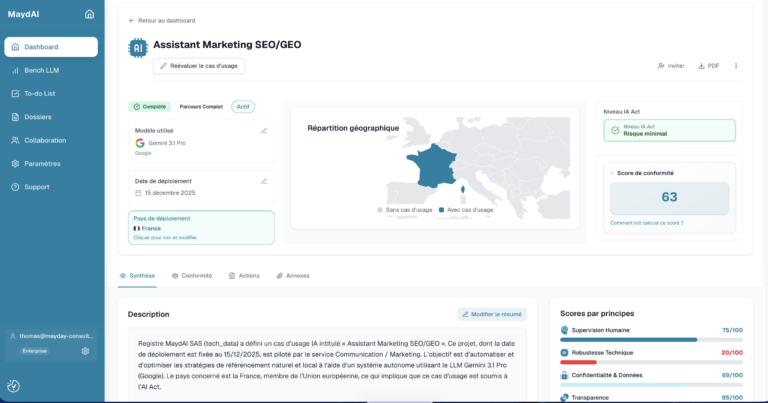The image size is (768, 403).
Task: Click the user account thomas@mayday email
Action: click(56, 336)
